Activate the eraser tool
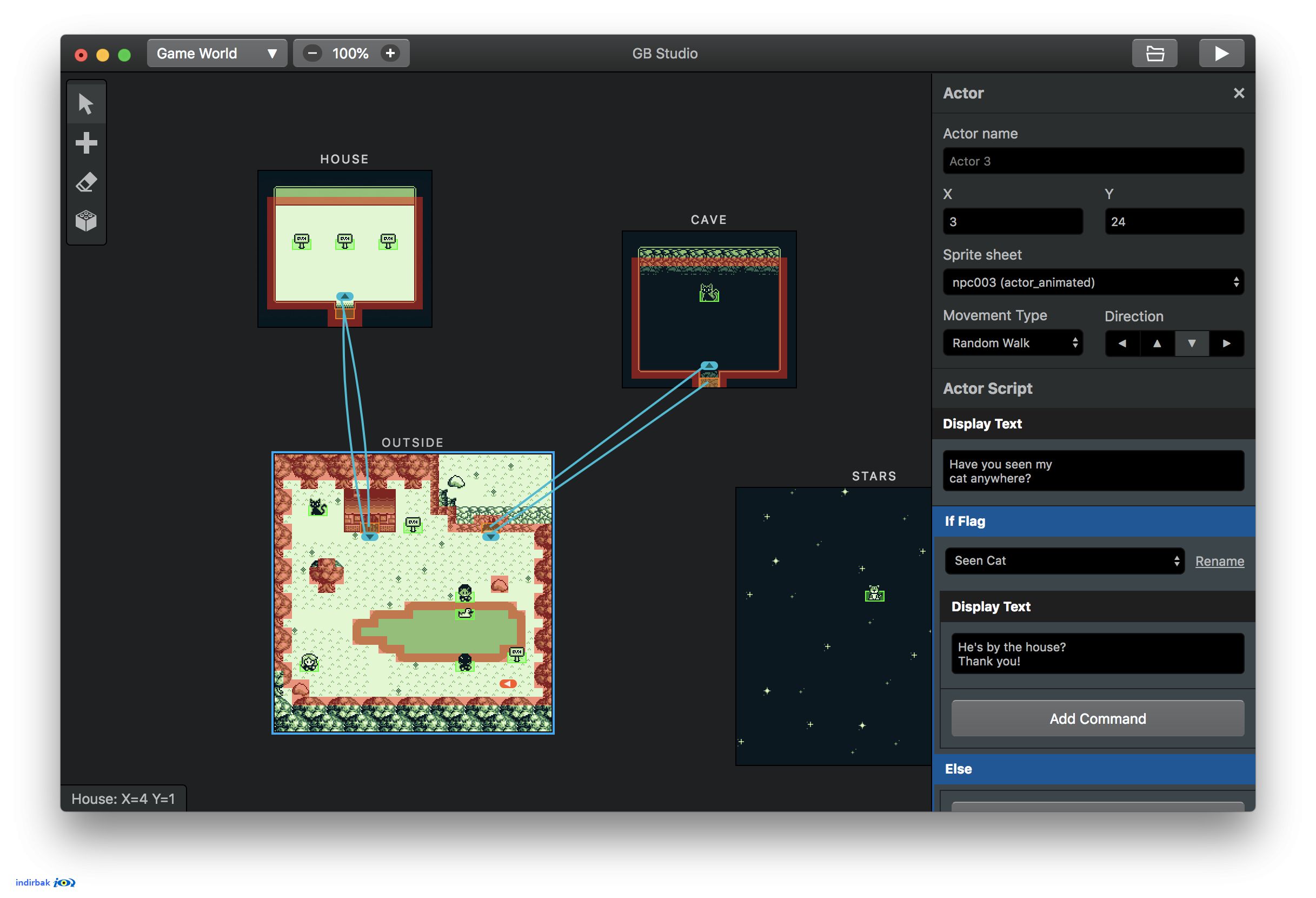Image resolution: width=1316 pixels, height=898 pixels. 86,182
